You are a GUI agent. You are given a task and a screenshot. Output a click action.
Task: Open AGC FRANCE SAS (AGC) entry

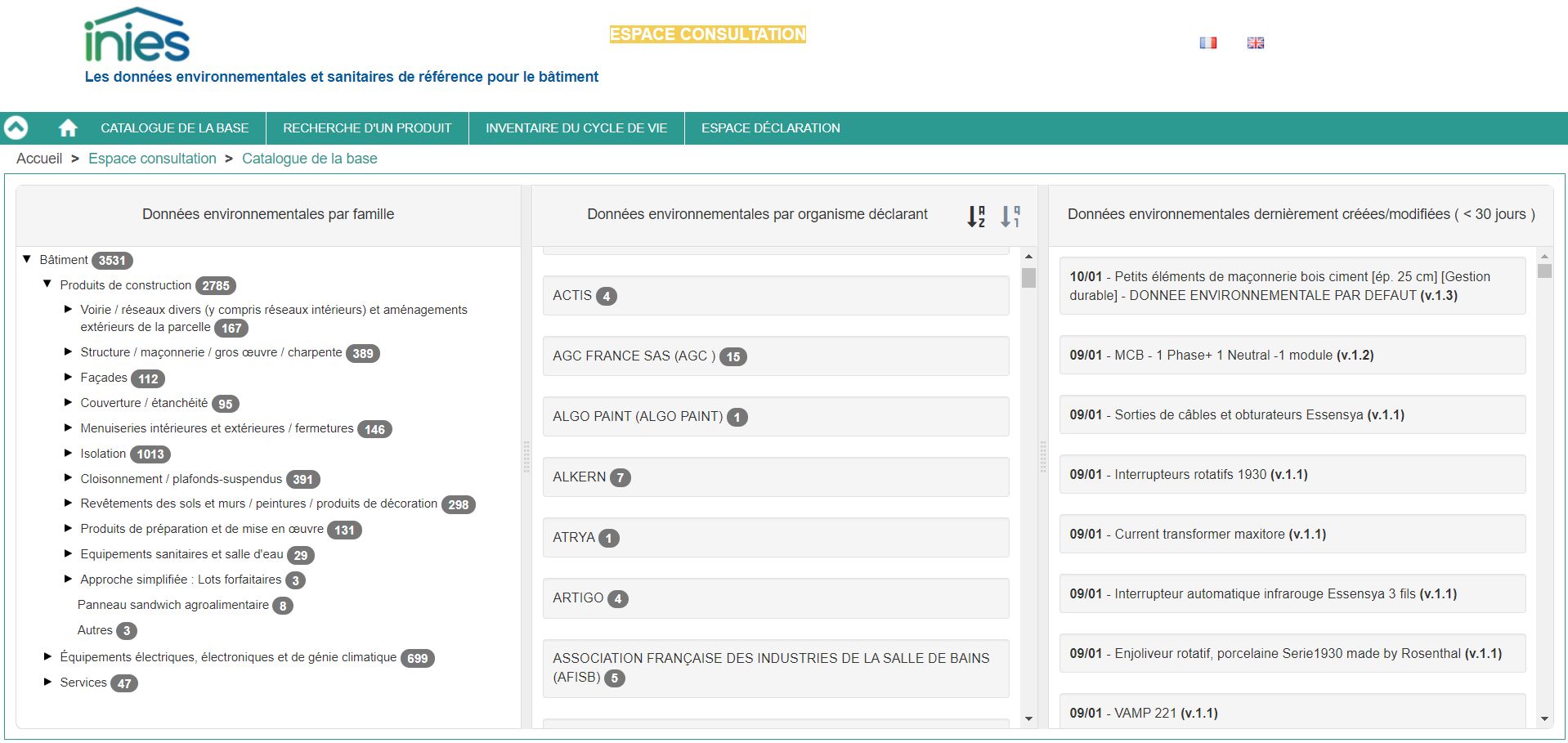(776, 356)
